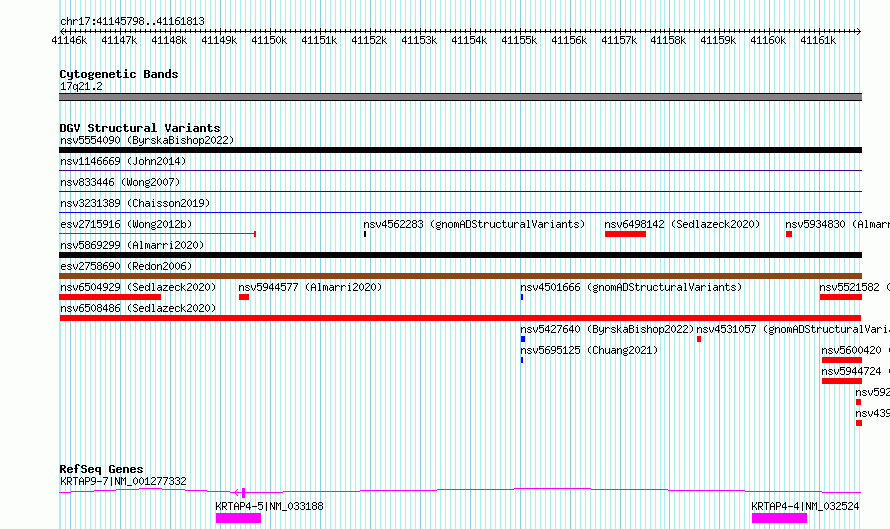Open nsv3231389 (Chaisson2019) variant label
The height and width of the screenshot is (529, 890).
click(135, 203)
